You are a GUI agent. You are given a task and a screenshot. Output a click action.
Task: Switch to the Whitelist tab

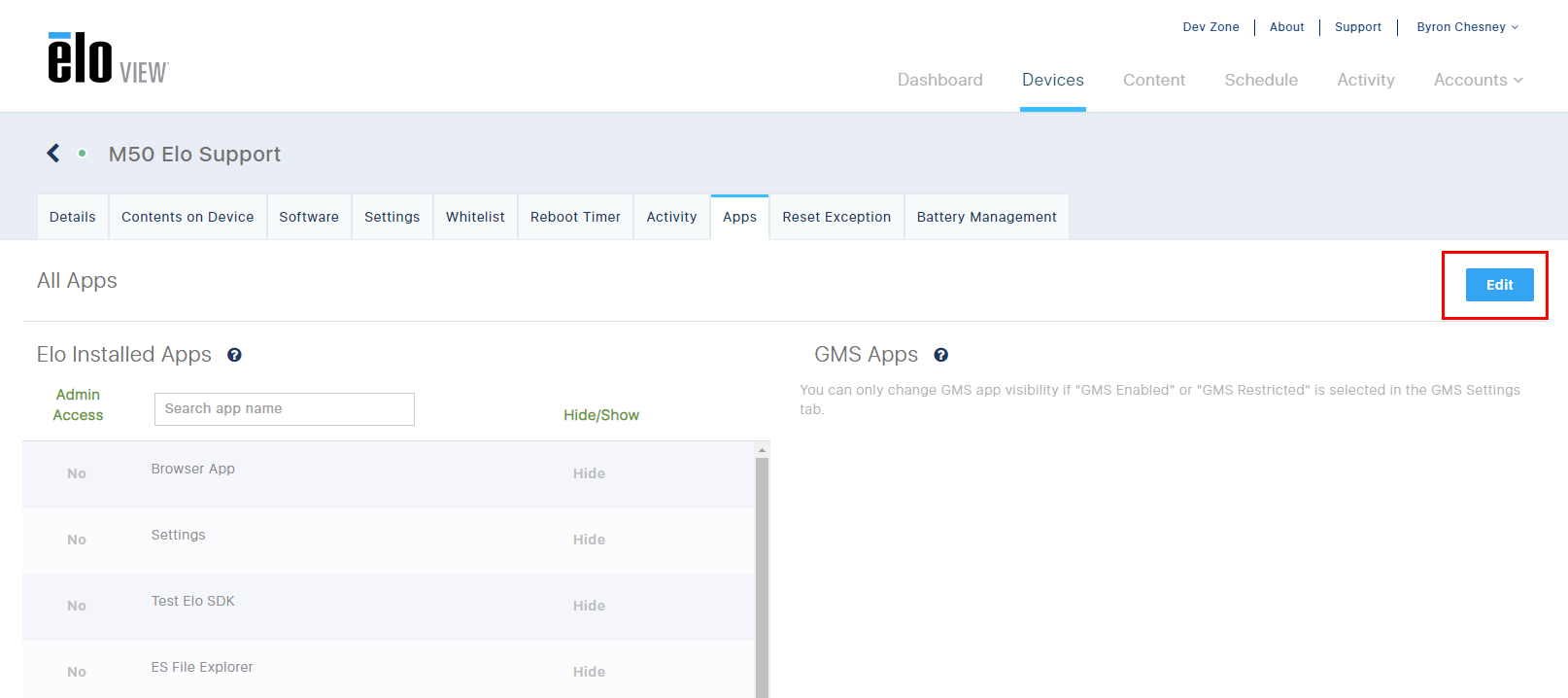(x=475, y=217)
